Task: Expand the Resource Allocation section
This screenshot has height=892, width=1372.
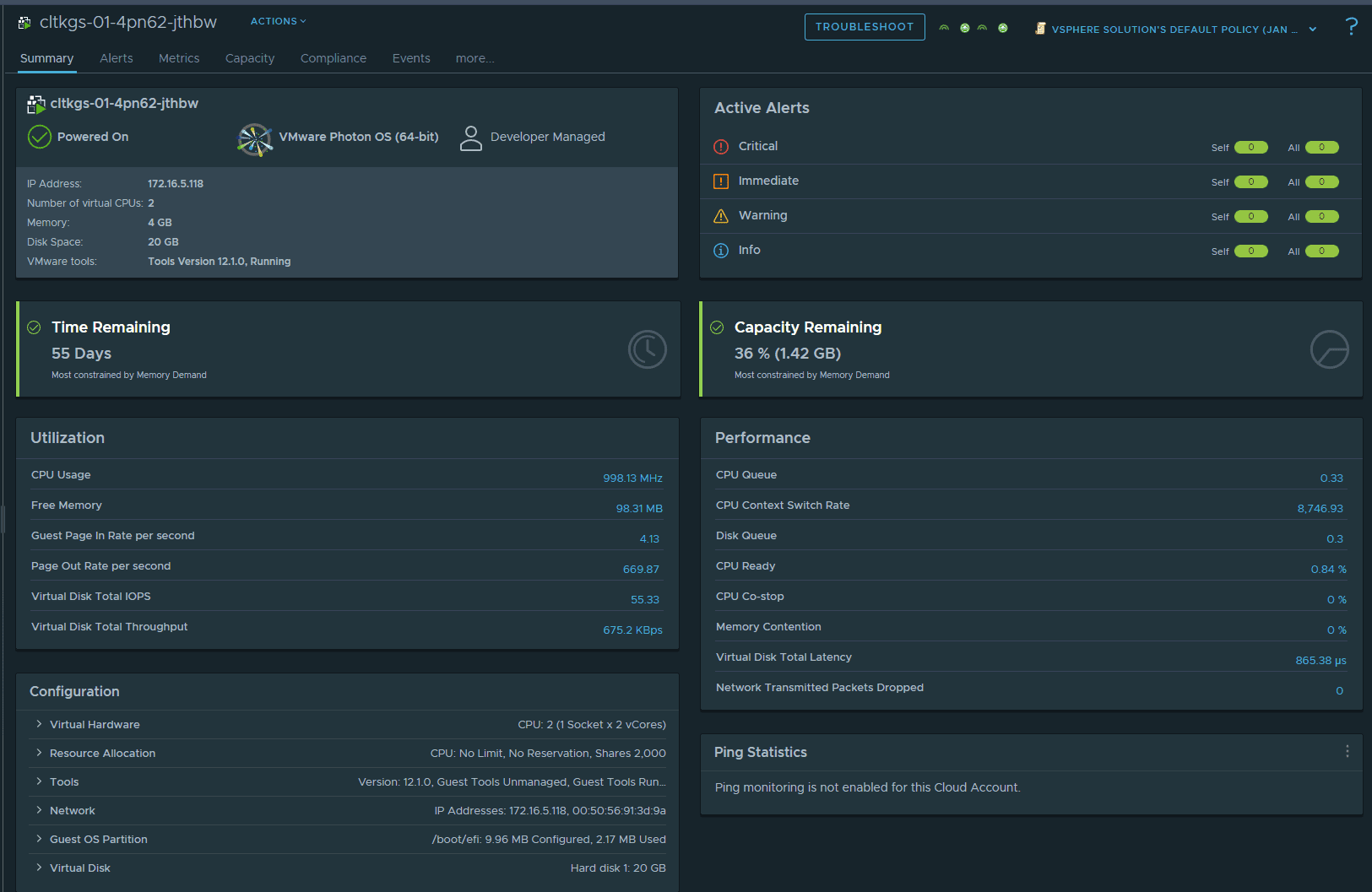Action: (39, 753)
